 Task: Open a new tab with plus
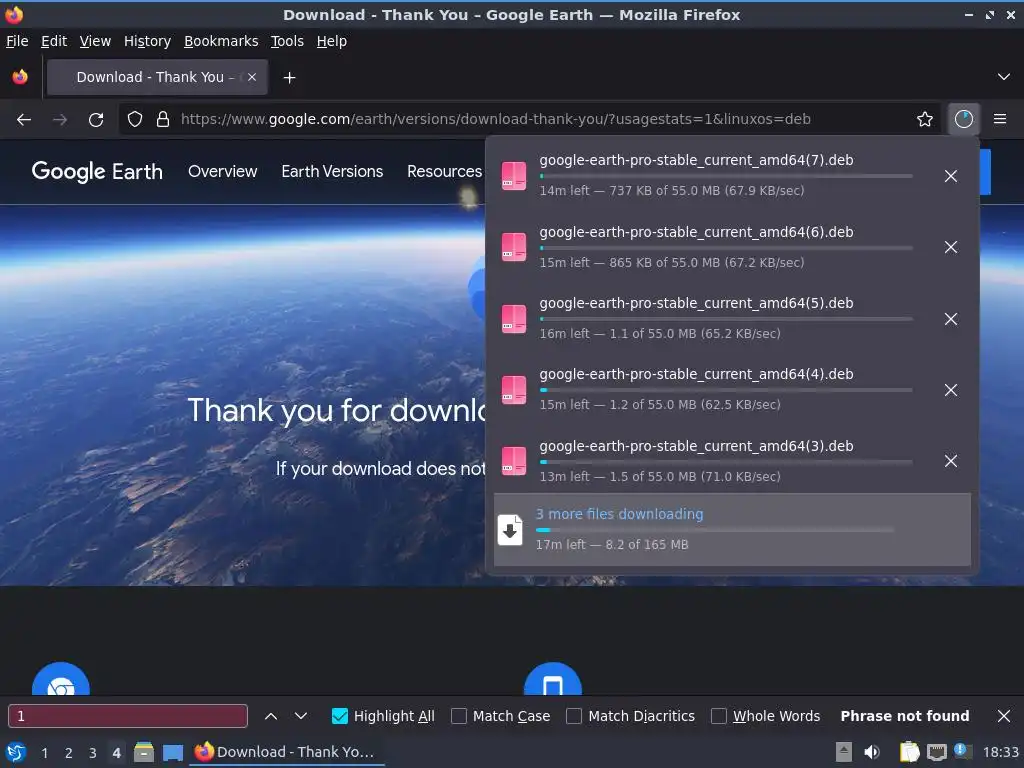[x=289, y=78]
